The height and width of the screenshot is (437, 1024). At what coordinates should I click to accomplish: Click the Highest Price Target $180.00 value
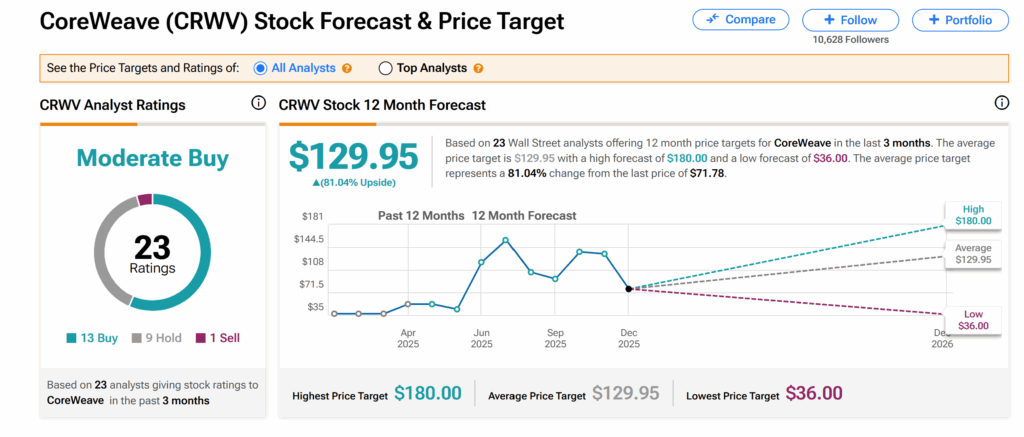(x=428, y=394)
